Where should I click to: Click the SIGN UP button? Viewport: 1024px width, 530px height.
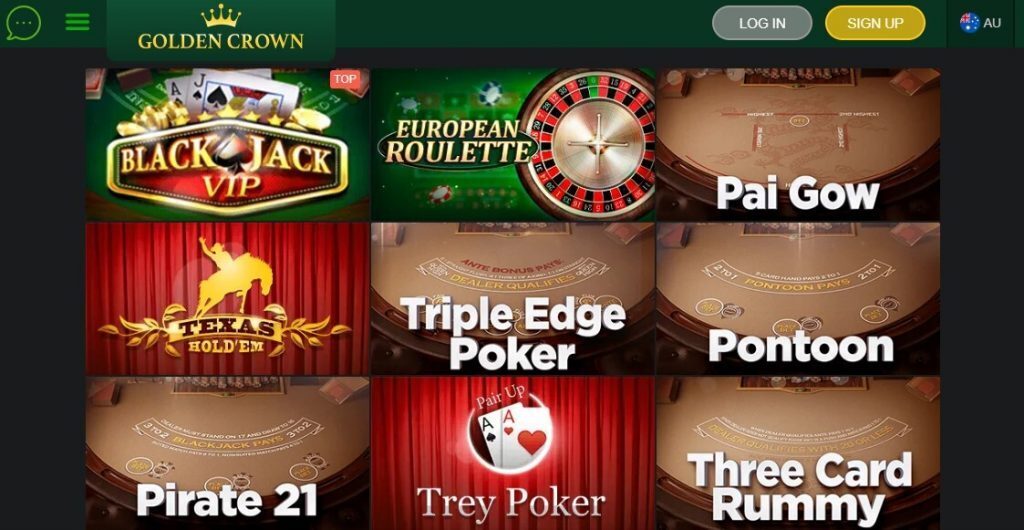pos(875,23)
